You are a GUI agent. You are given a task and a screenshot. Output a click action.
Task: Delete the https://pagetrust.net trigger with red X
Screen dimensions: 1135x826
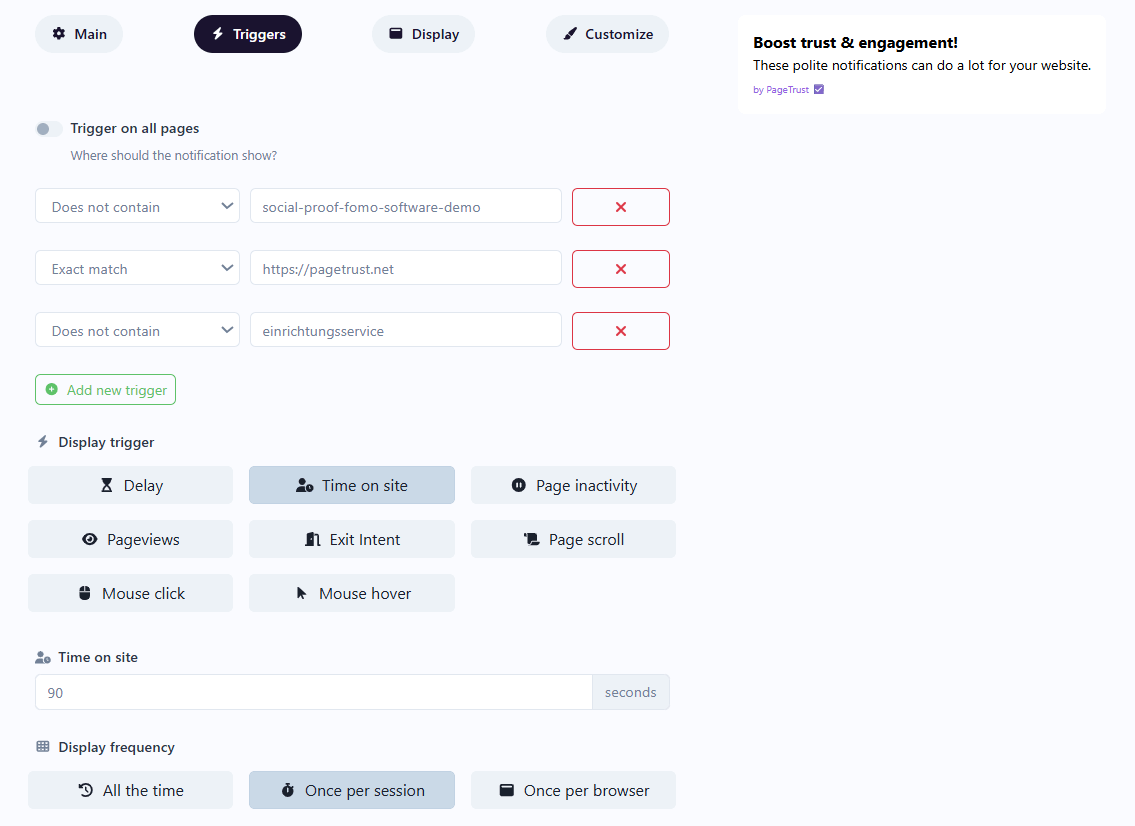coord(620,269)
